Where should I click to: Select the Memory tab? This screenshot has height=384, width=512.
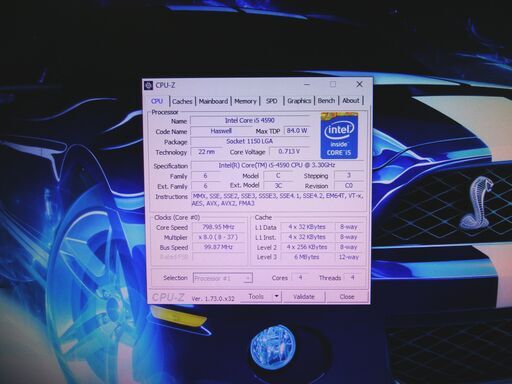[245, 101]
